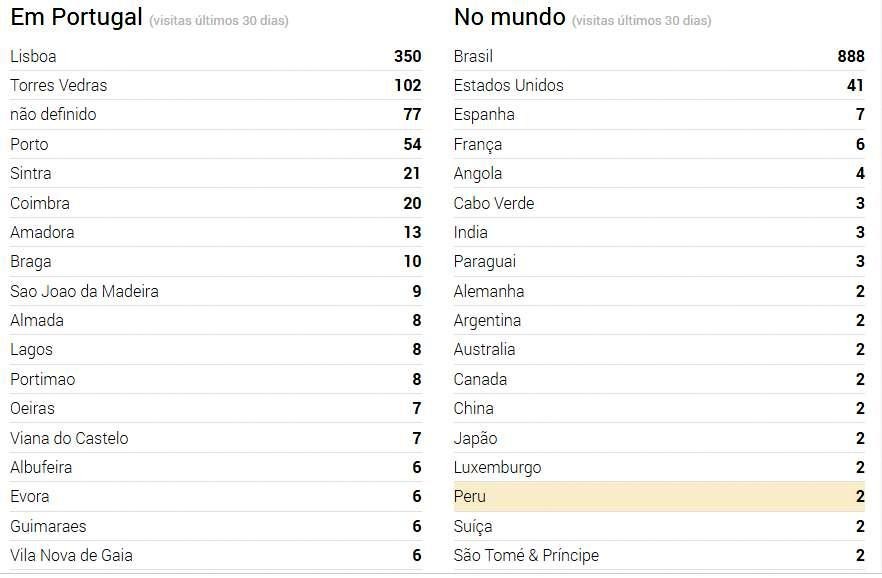The height and width of the screenshot is (578, 882).
Task: Select Sao Joao da Madeira row
Action: click(x=84, y=292)
